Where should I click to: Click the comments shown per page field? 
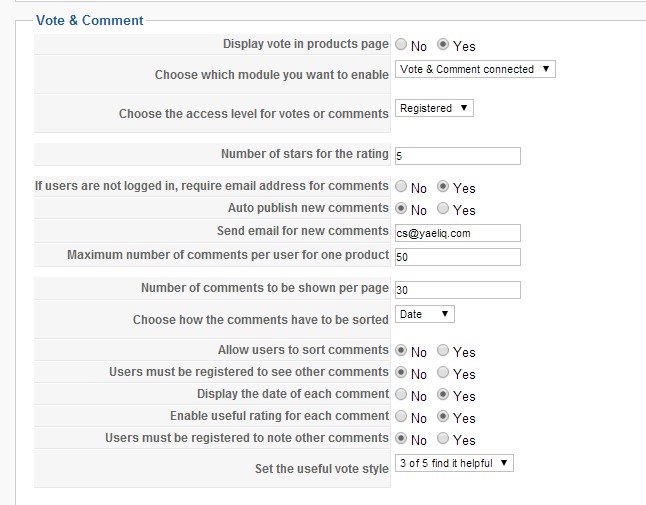point(458,290)
